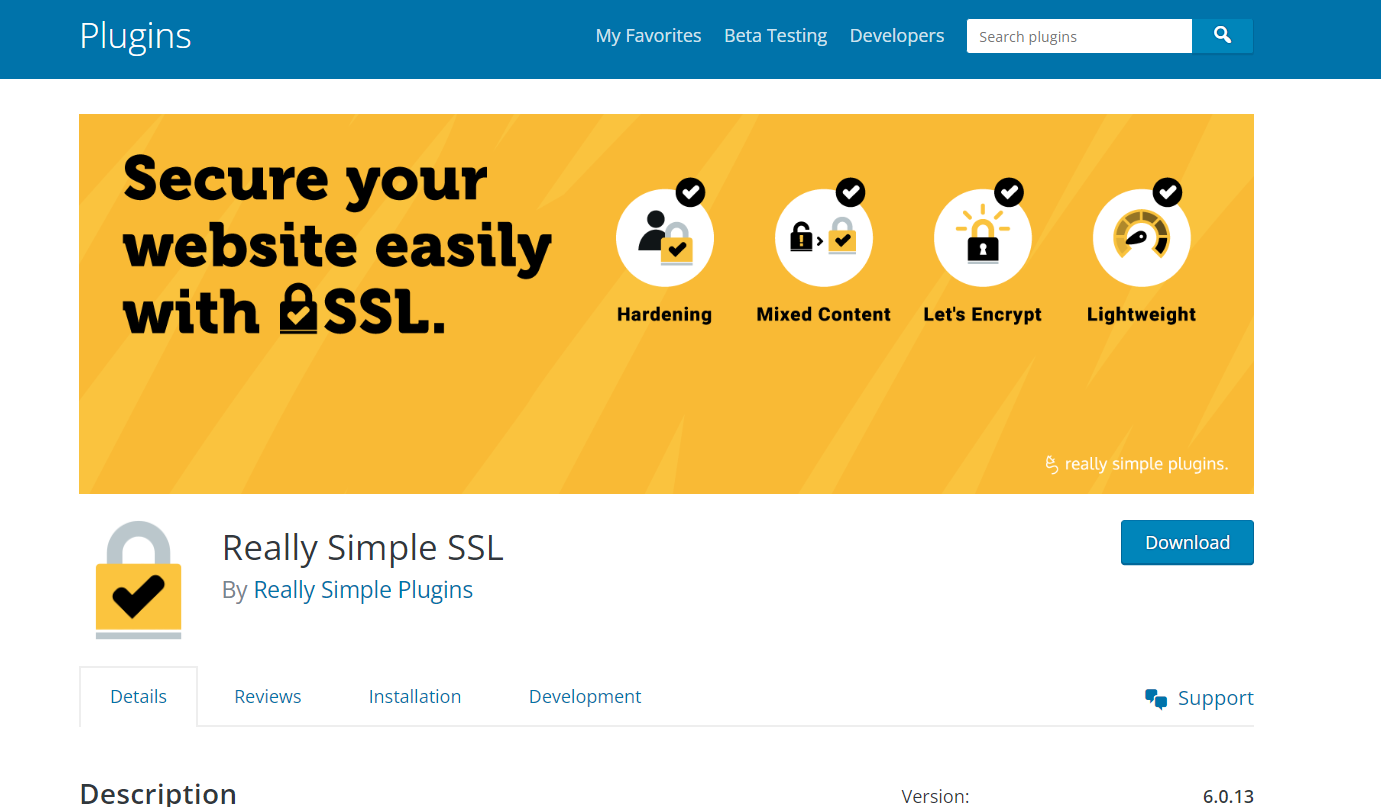Screen dimensions: 1381x807
Task: Click the 'Secure your website easily' banner headline
Action: click(337, 246)
